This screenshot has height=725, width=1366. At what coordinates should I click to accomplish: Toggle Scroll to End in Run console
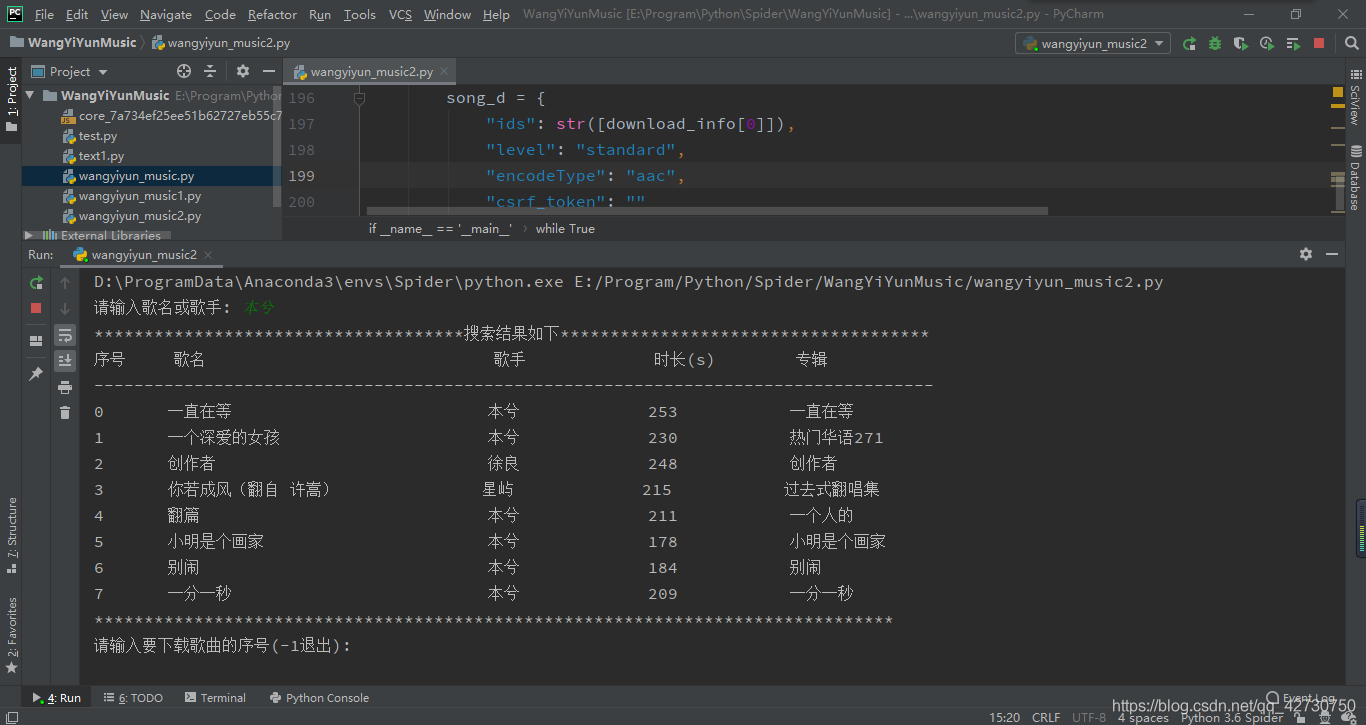coord(65,360)
